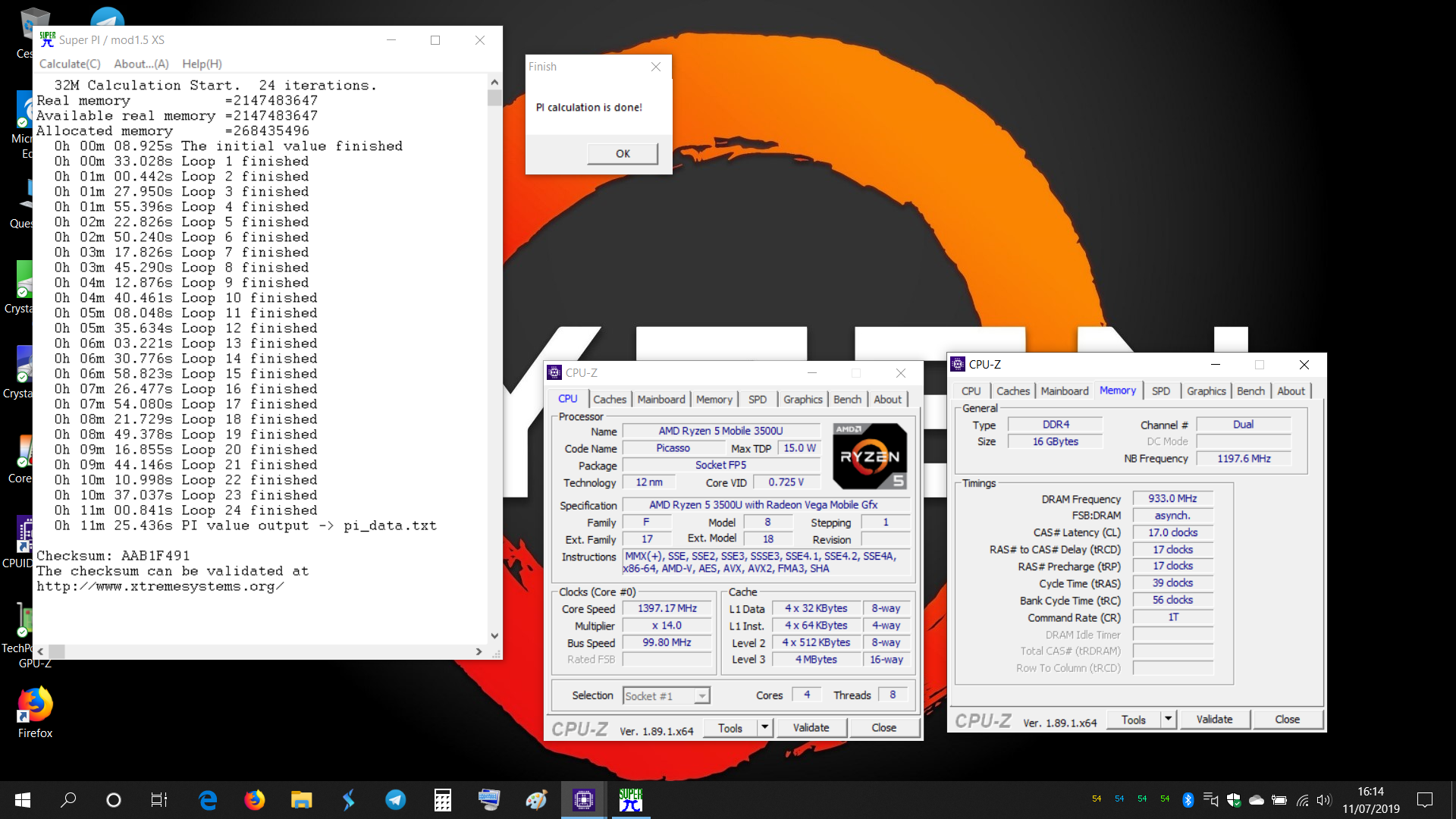Click the left CPU-Z window title icon

pos(554,372)
